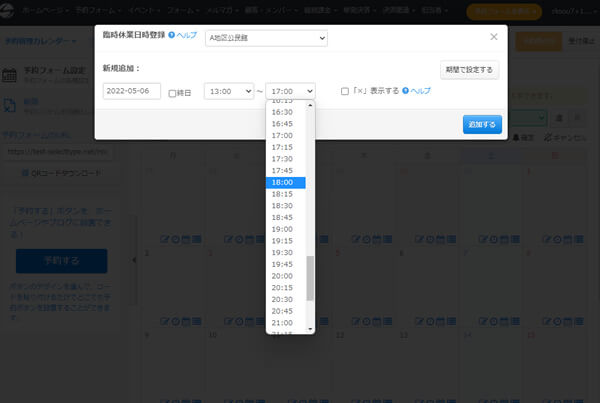Open the A地区公民館 facility dropdown

click(266, 38)
